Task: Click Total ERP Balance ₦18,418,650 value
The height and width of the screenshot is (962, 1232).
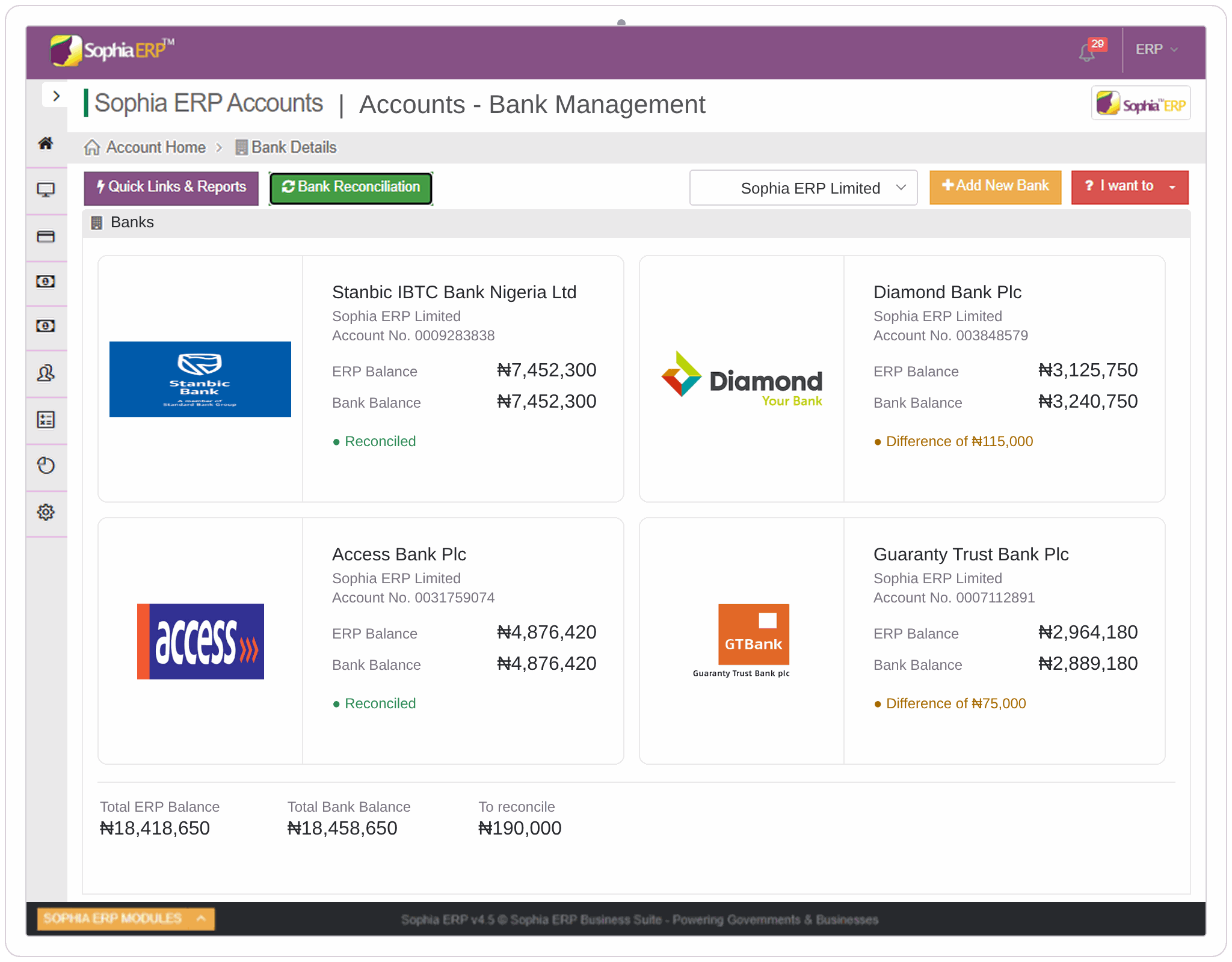Action: pyautogui.click(x=155, y=829)
